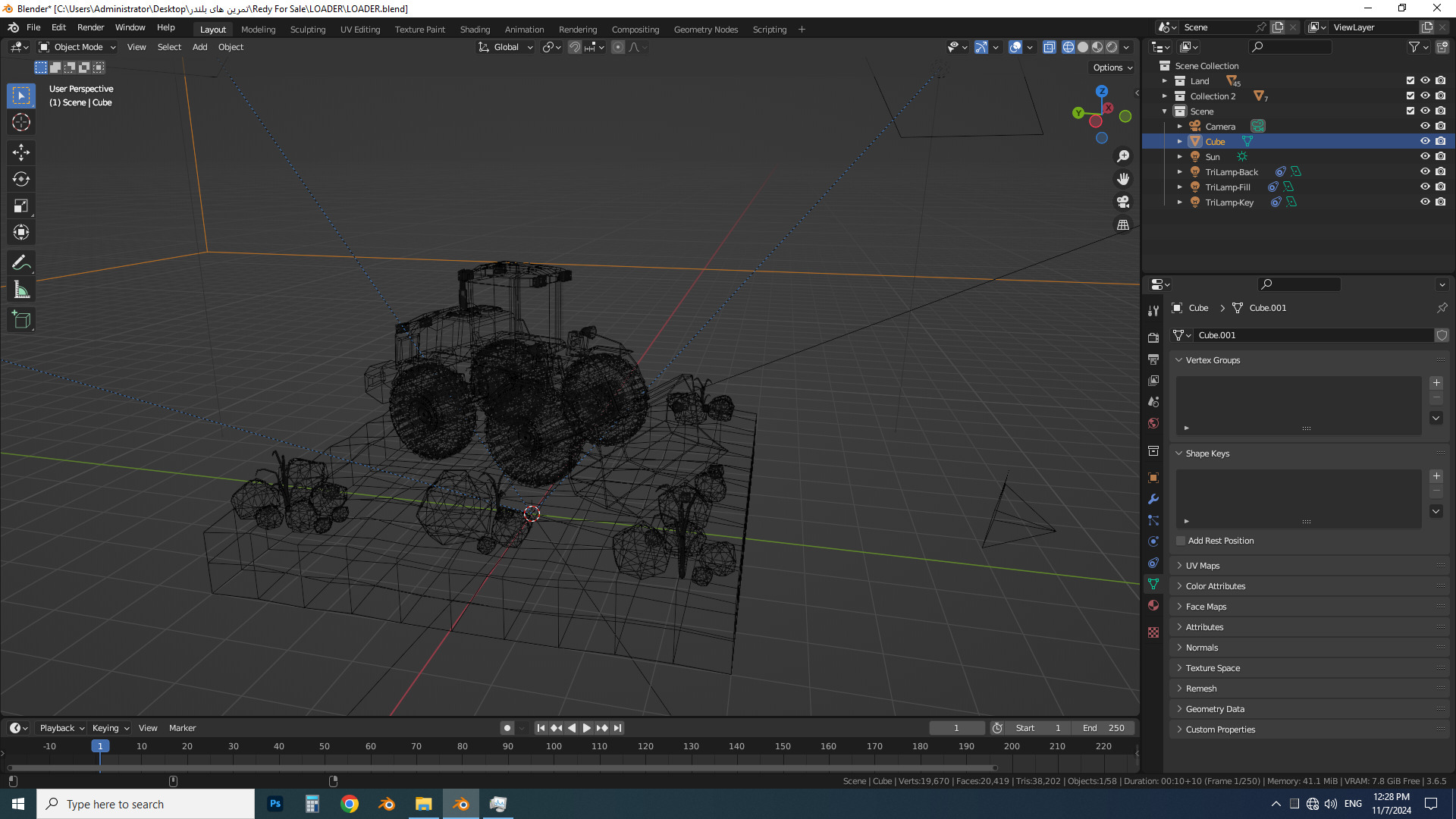Image resolution: width=1456 pixels, height=819 pixels.
Task: Activate the Scale tool
Action: point(21,206)
